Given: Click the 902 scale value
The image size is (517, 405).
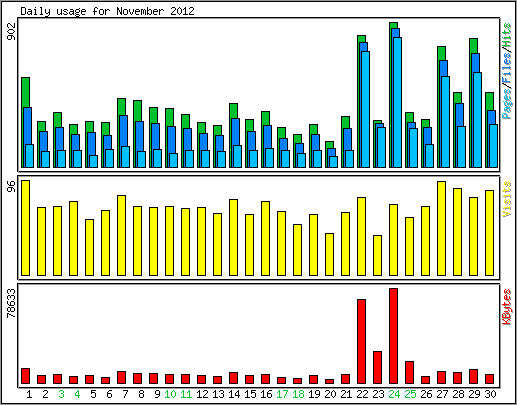Looking at the screenshot, I should [11, 31].
